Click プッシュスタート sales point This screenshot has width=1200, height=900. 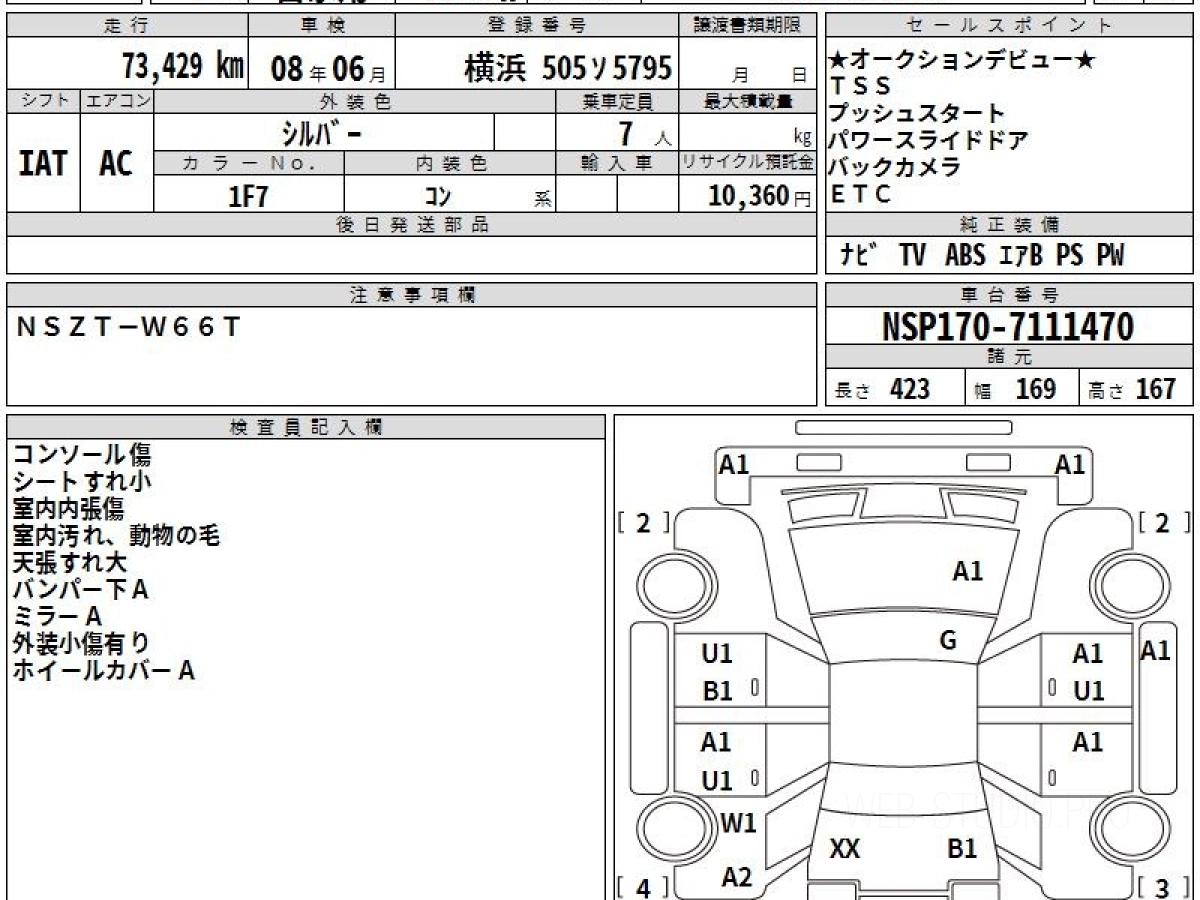click(916, 113)
